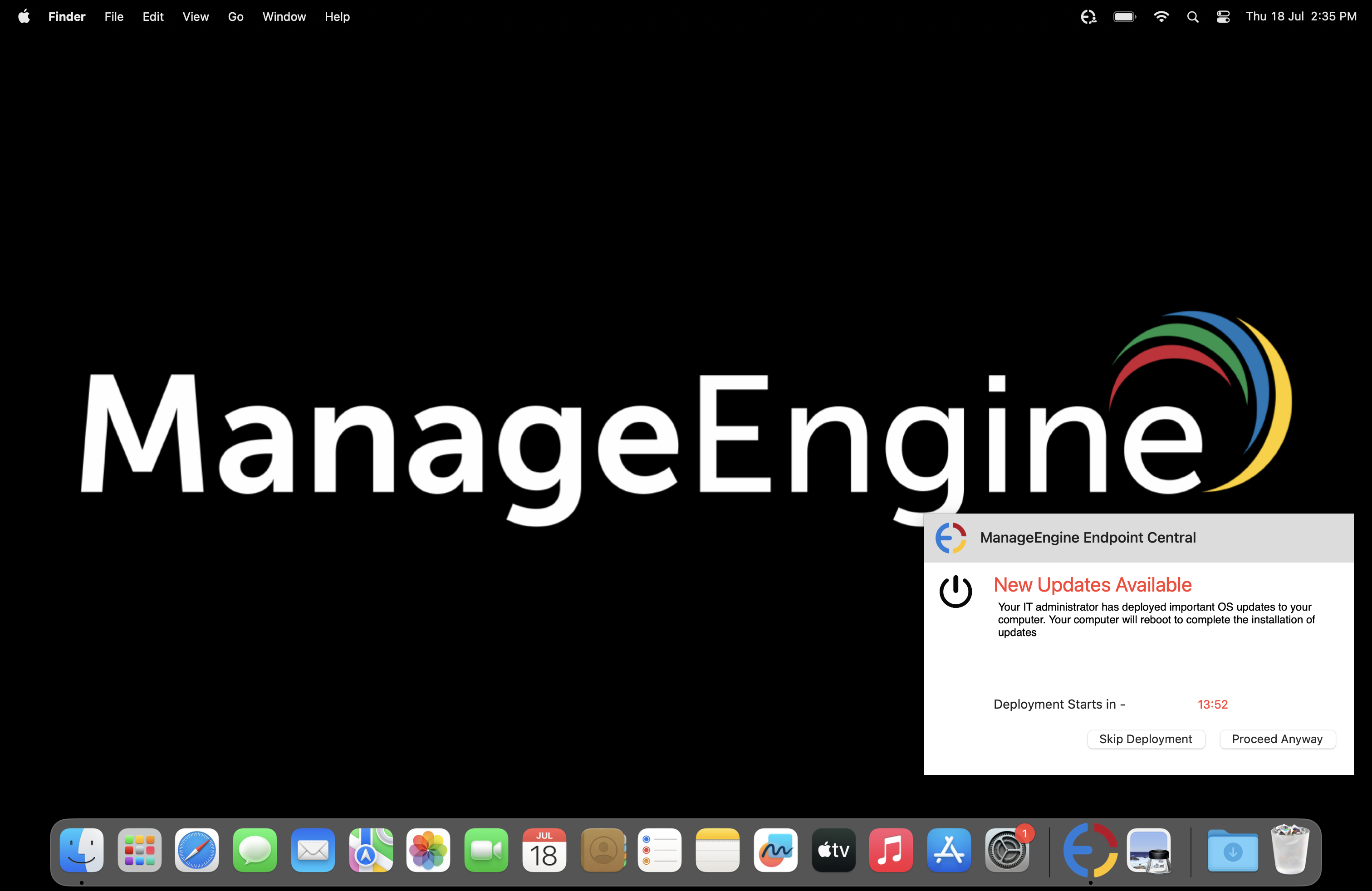Open the ManageEngine Endpoint Central dock icon
The width and height of the screenshot is (1372, 891).
[1090, 850]
